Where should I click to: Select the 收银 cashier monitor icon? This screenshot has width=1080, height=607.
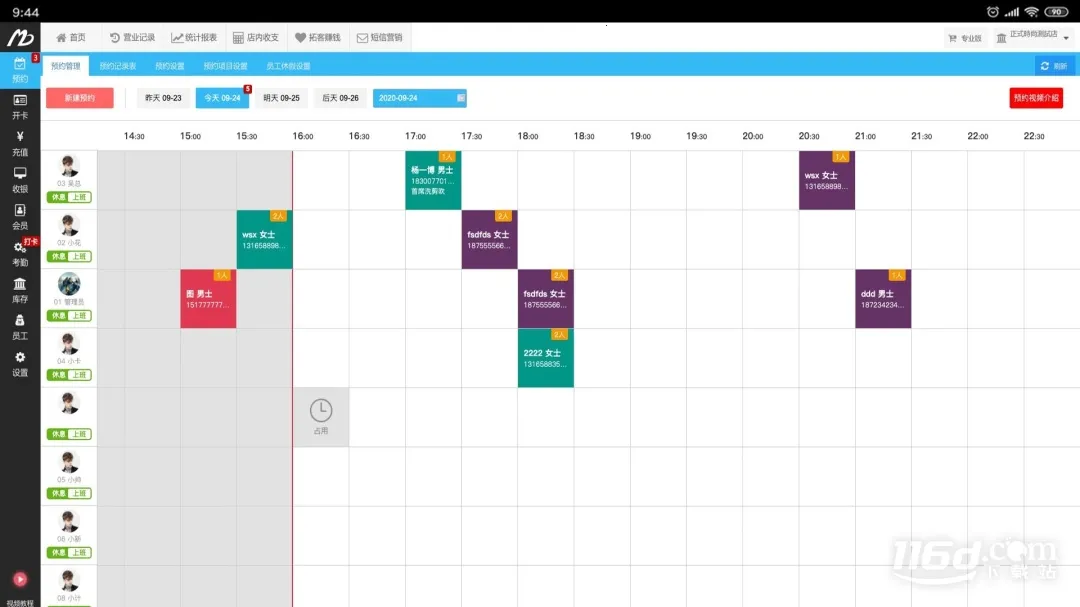pyautogui.click(x=20, y=179)
